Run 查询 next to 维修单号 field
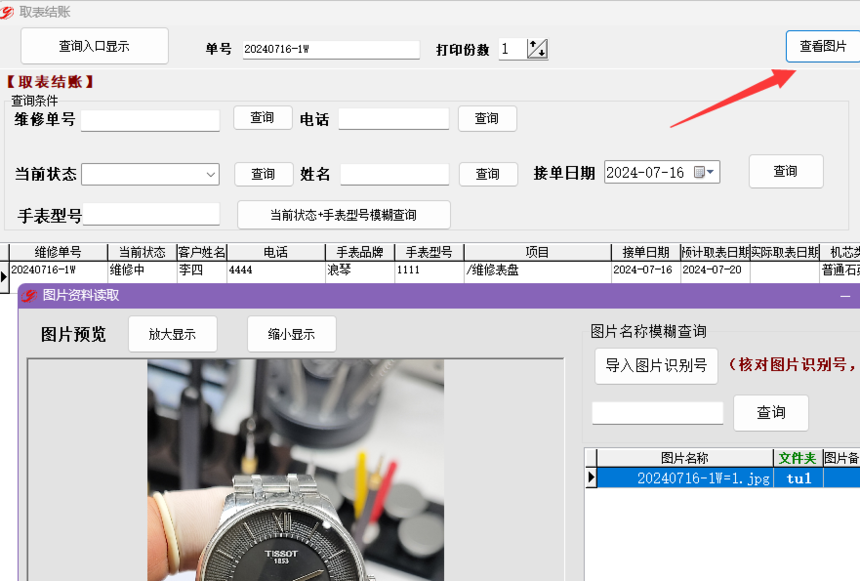The image size is (860, 581). (x=263, y=118)
